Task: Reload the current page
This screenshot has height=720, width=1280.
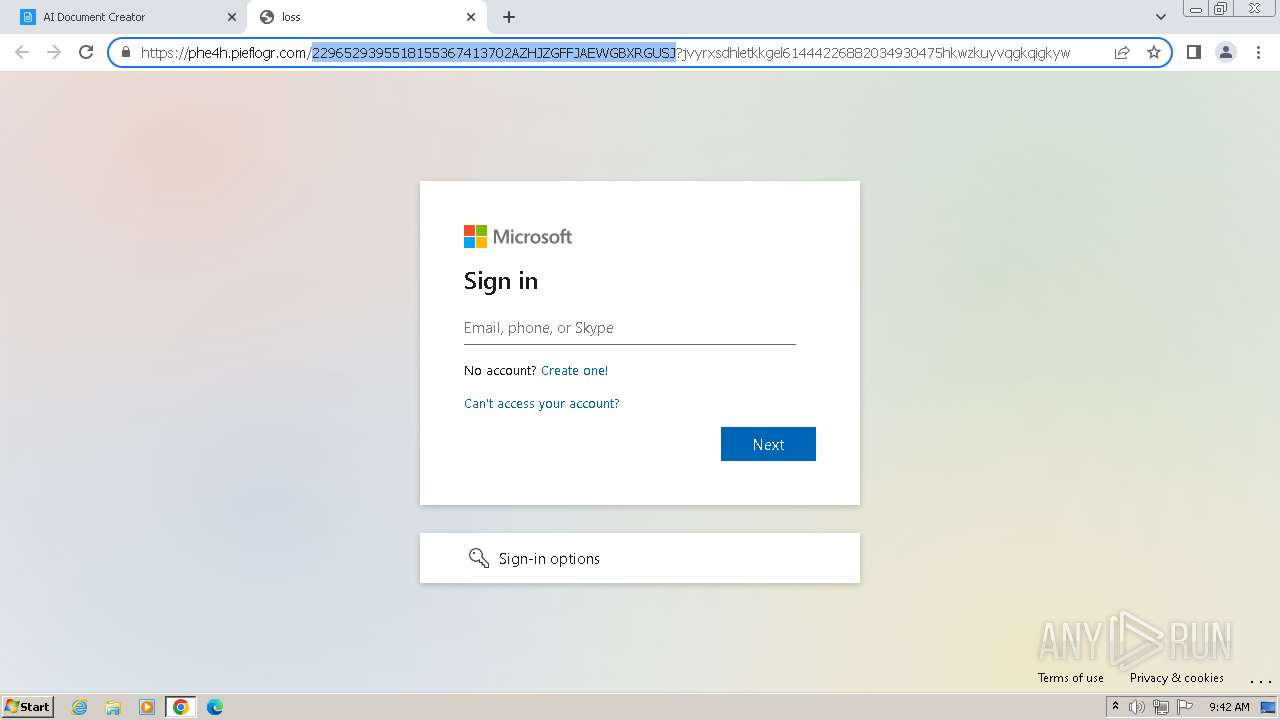Action: point(86,52)
